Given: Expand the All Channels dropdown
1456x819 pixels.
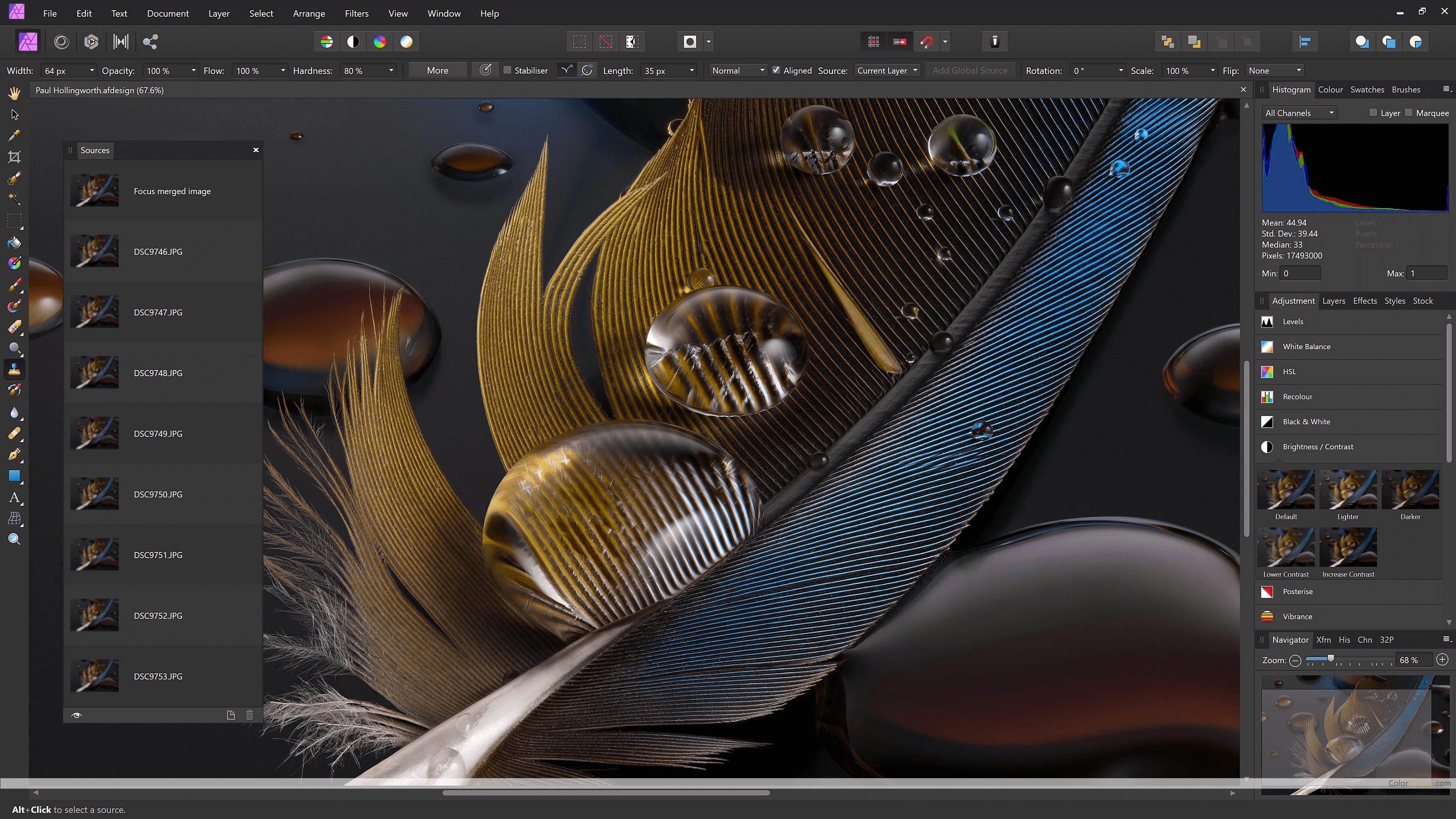Looking at the screenshot, I should tap(1299, 112).
